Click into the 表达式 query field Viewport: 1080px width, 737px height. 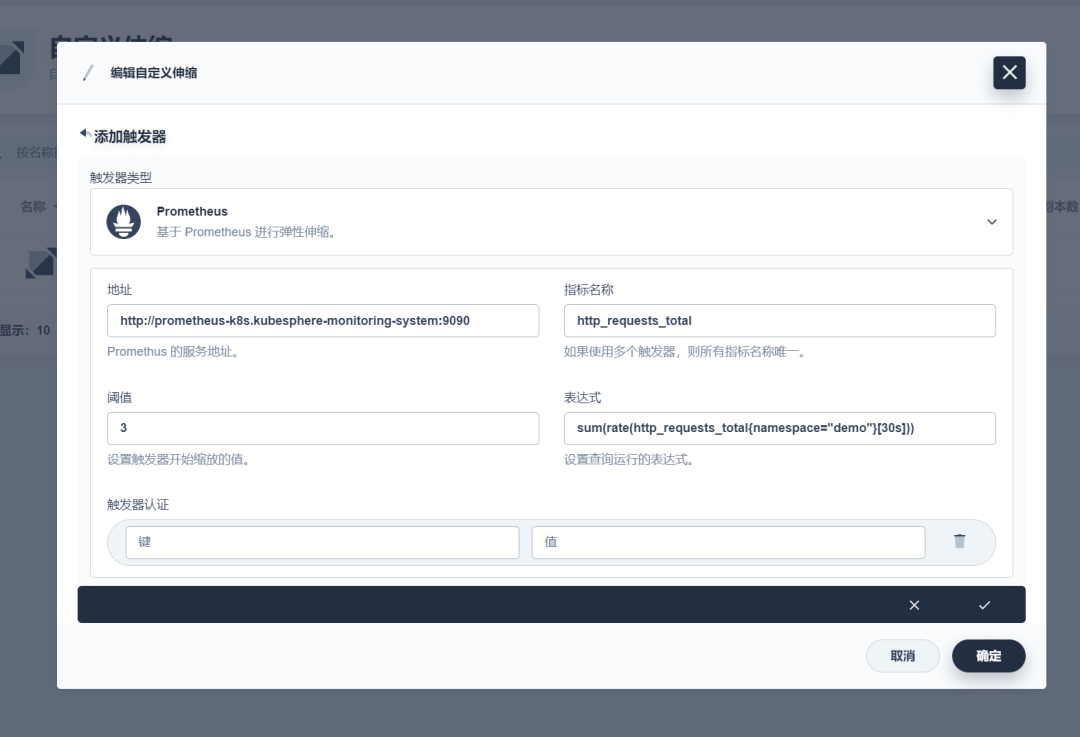[780, 428]
